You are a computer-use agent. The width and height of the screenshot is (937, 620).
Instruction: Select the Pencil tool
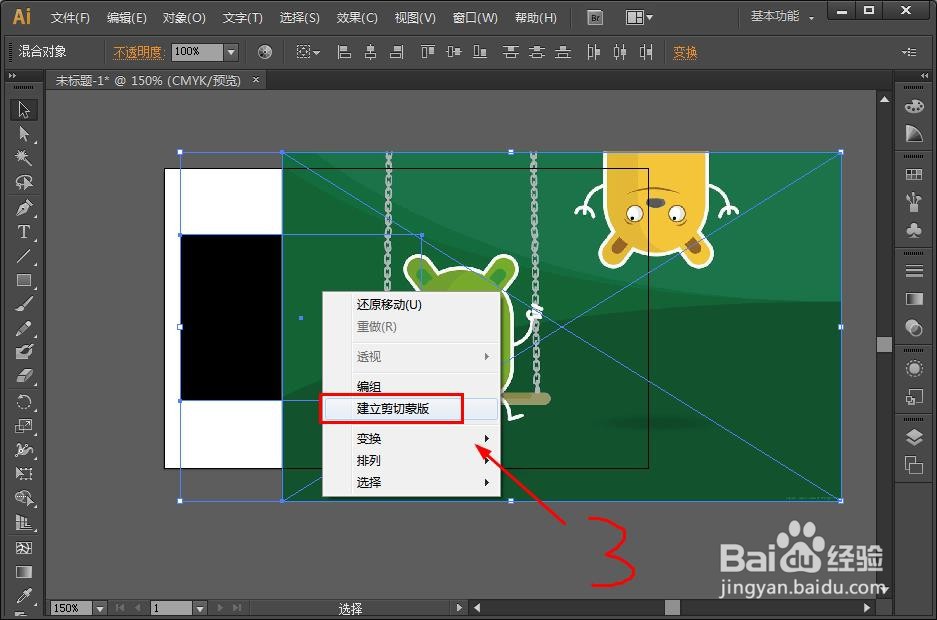pyautogui.click(x=24, y=329)
